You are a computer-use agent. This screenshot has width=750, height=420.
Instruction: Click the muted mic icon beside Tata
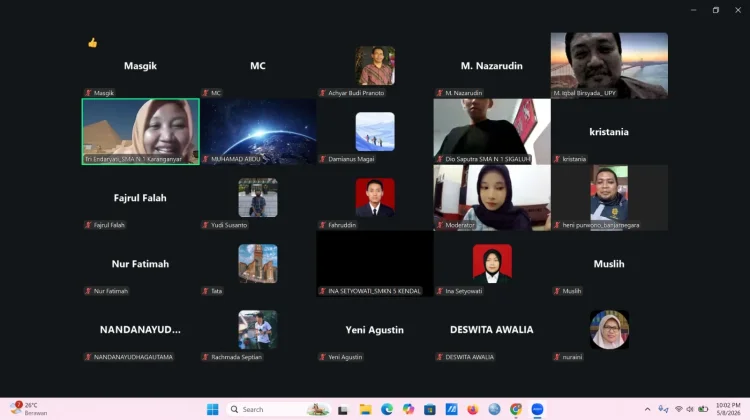point(206,291)
